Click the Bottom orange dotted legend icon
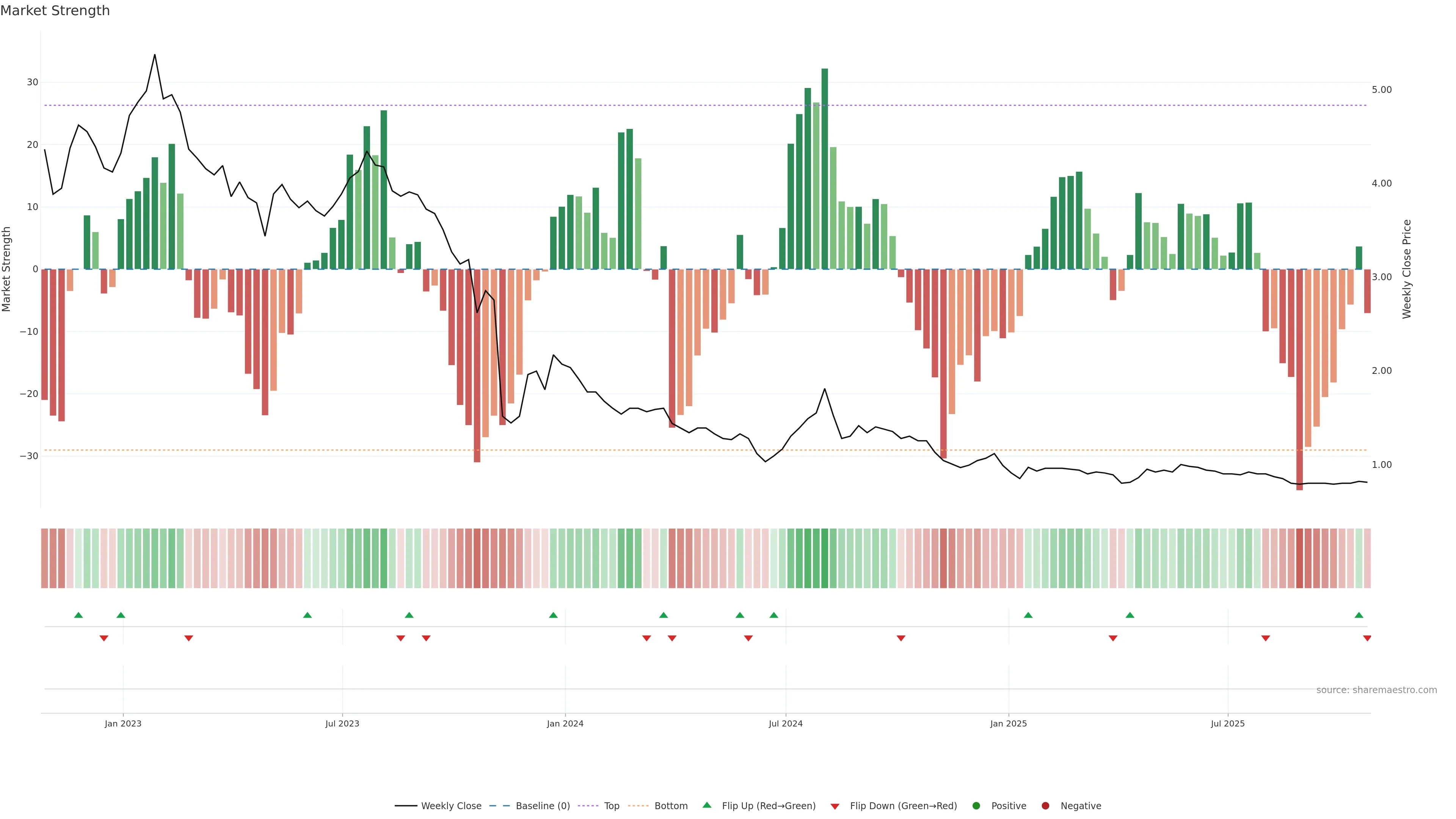Screen dimensions: 1456x819 pyautogui.click(x=638, y=806)
